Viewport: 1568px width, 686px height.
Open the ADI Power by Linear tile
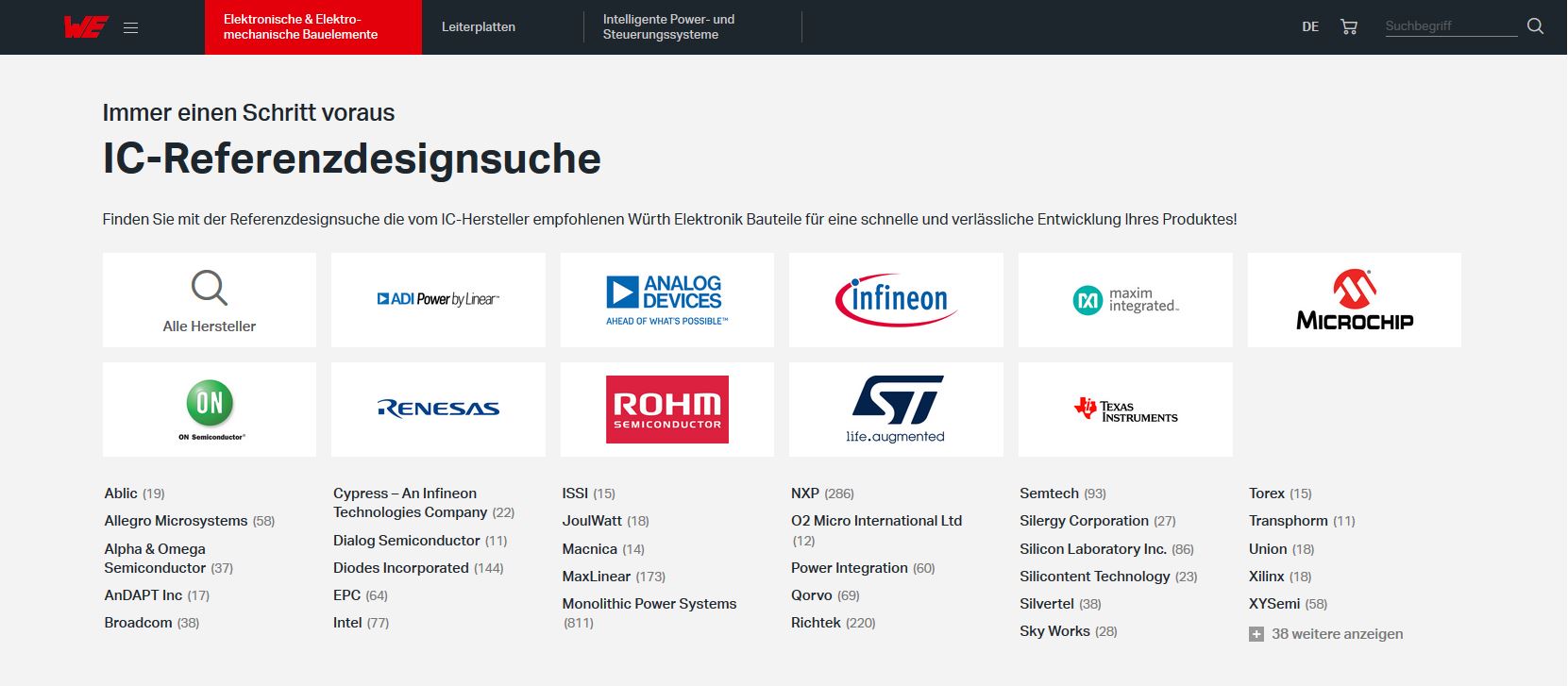click(438, 300)
